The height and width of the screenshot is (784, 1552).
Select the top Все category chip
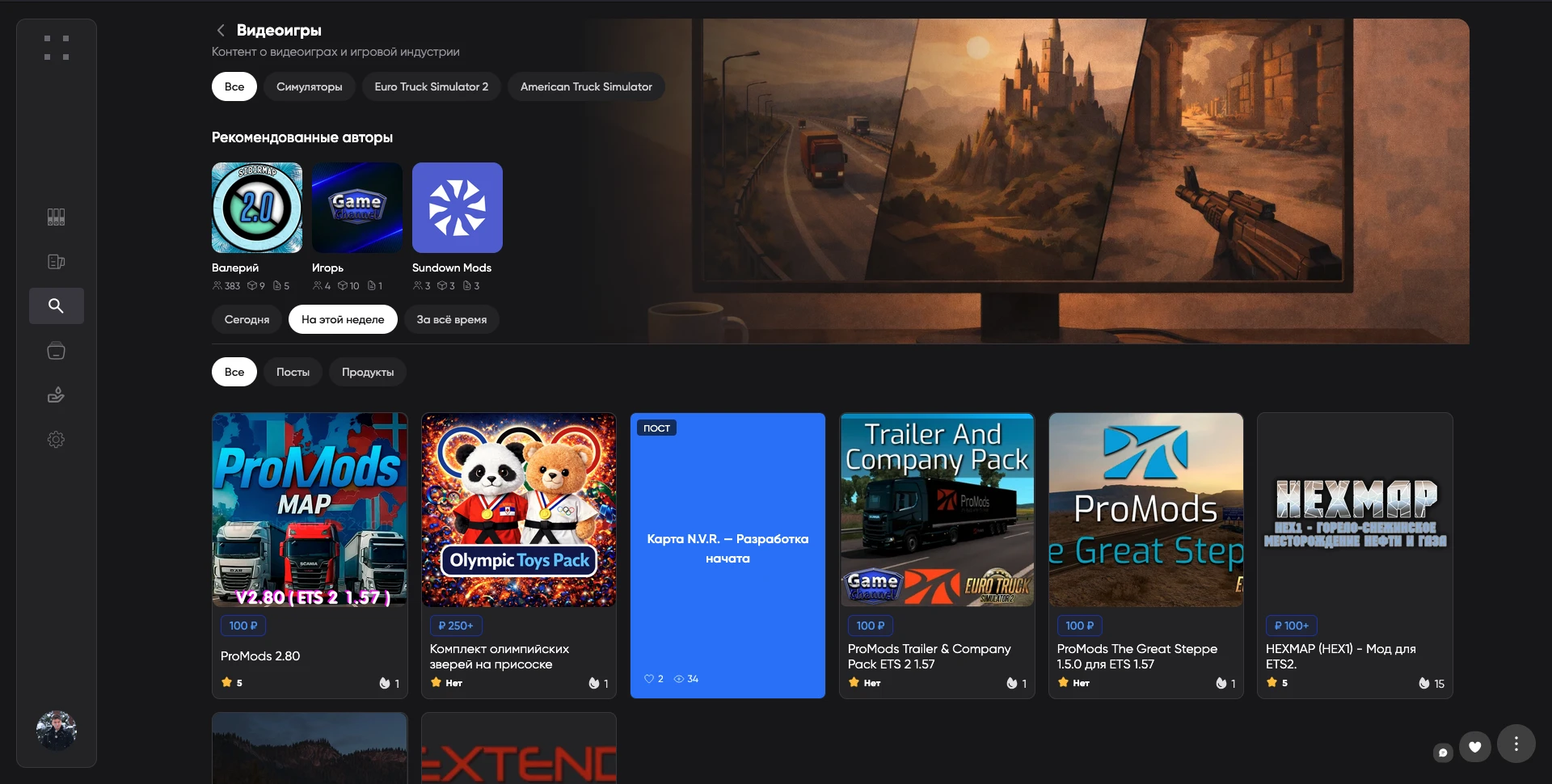(234, 86)
